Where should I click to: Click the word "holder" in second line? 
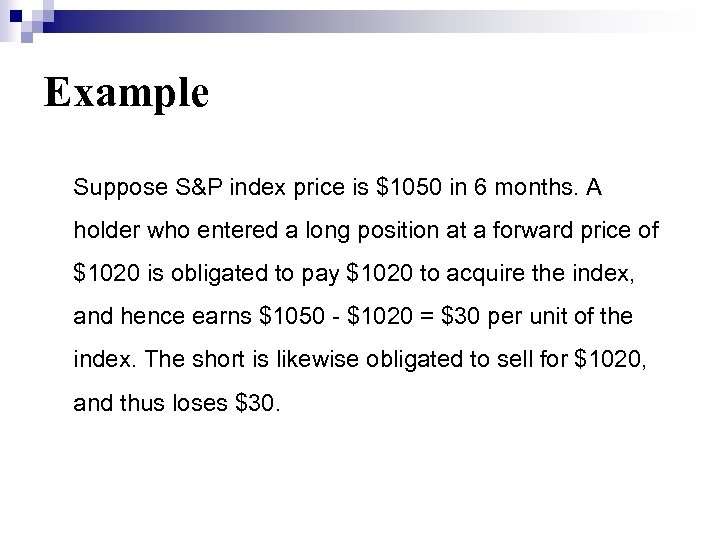[x=103, y=230]
